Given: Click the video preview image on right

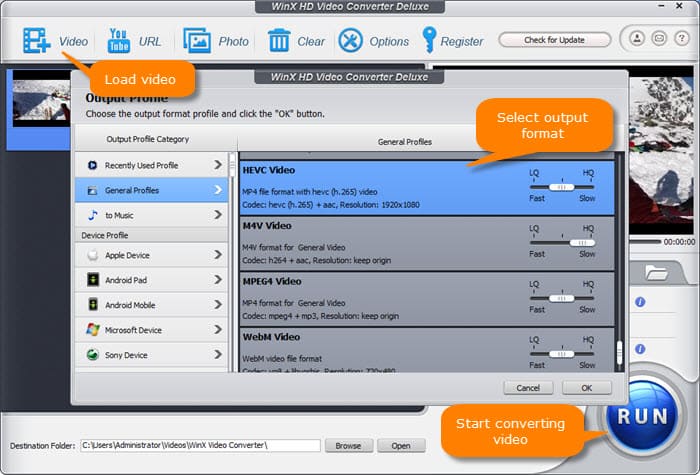Looking at the screenshot, I should (x=662, y=151).
